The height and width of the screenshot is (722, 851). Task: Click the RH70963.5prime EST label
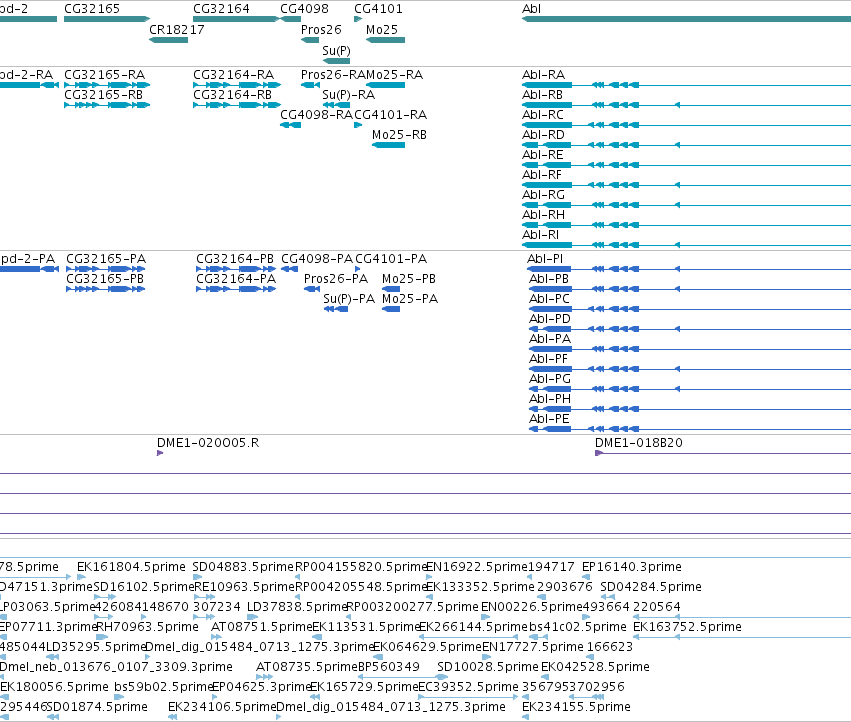pos(148,627)
